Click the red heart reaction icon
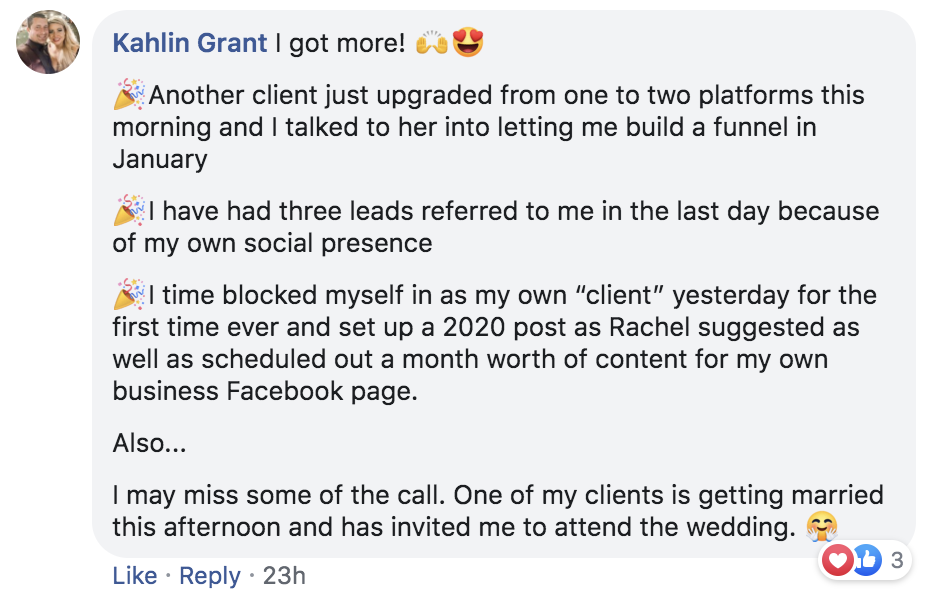928x602 pixels. 836,561
